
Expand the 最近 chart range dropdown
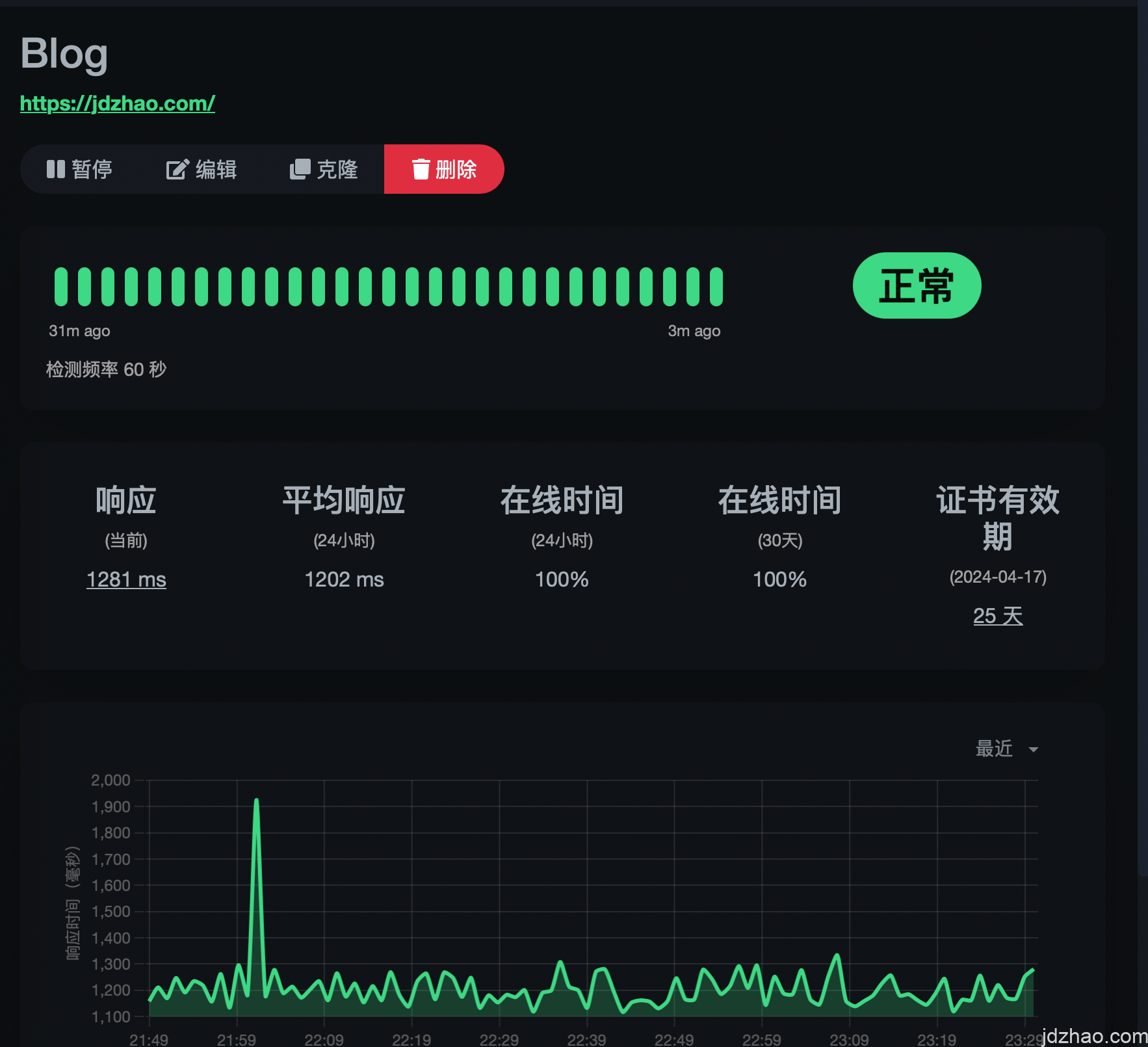995,749
